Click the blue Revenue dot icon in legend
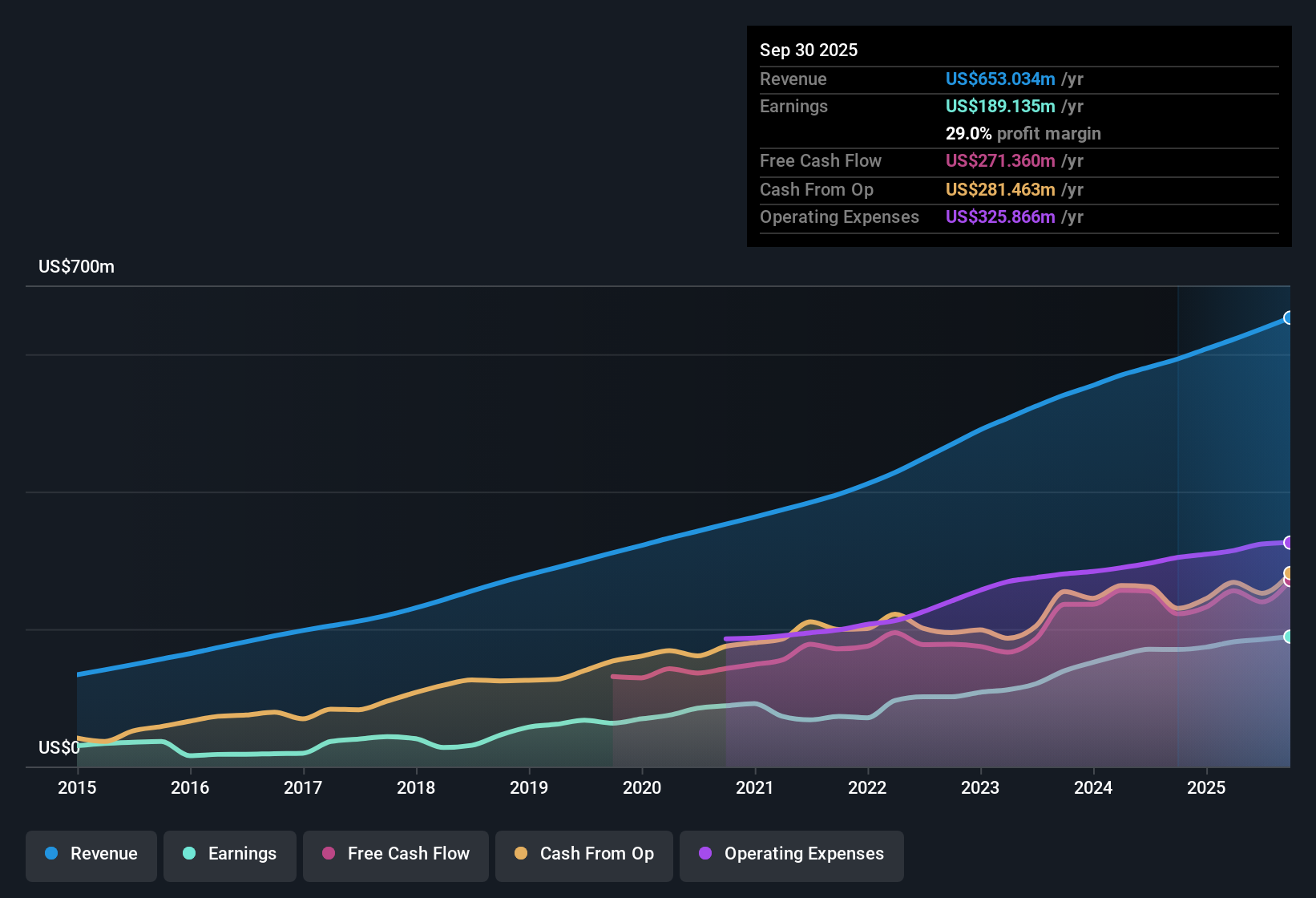The height and width of the screenshot is (898, 1316). (x=50, y=854)
